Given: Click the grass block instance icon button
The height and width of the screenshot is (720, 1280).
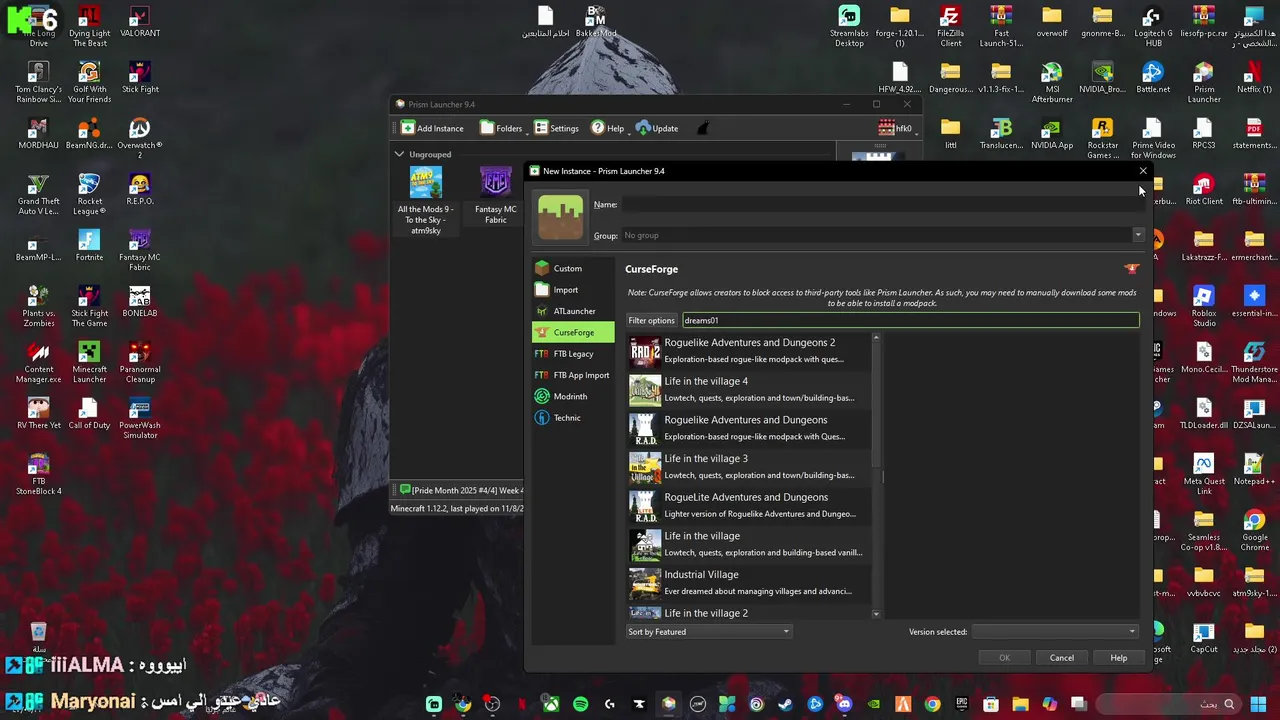Looking at the screenshot, I should pyautogui.click(x=560, y=219).
